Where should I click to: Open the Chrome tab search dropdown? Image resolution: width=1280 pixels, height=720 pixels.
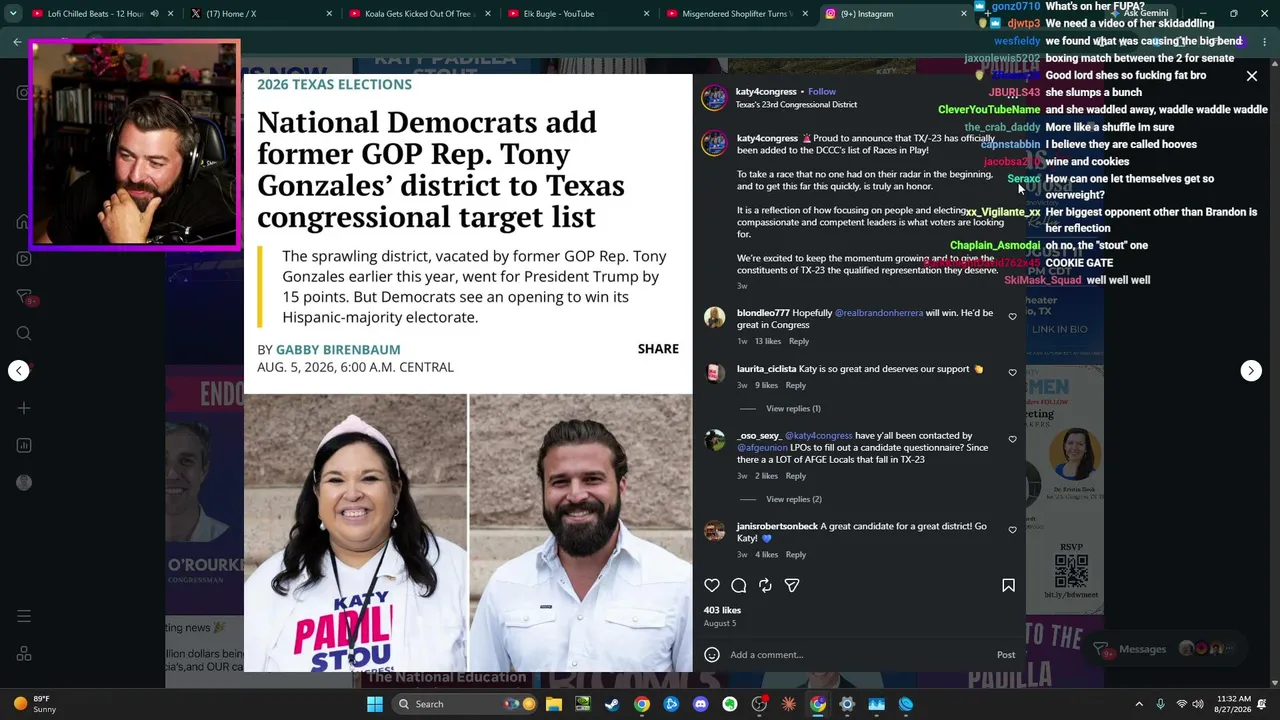[x=13, y=14]
